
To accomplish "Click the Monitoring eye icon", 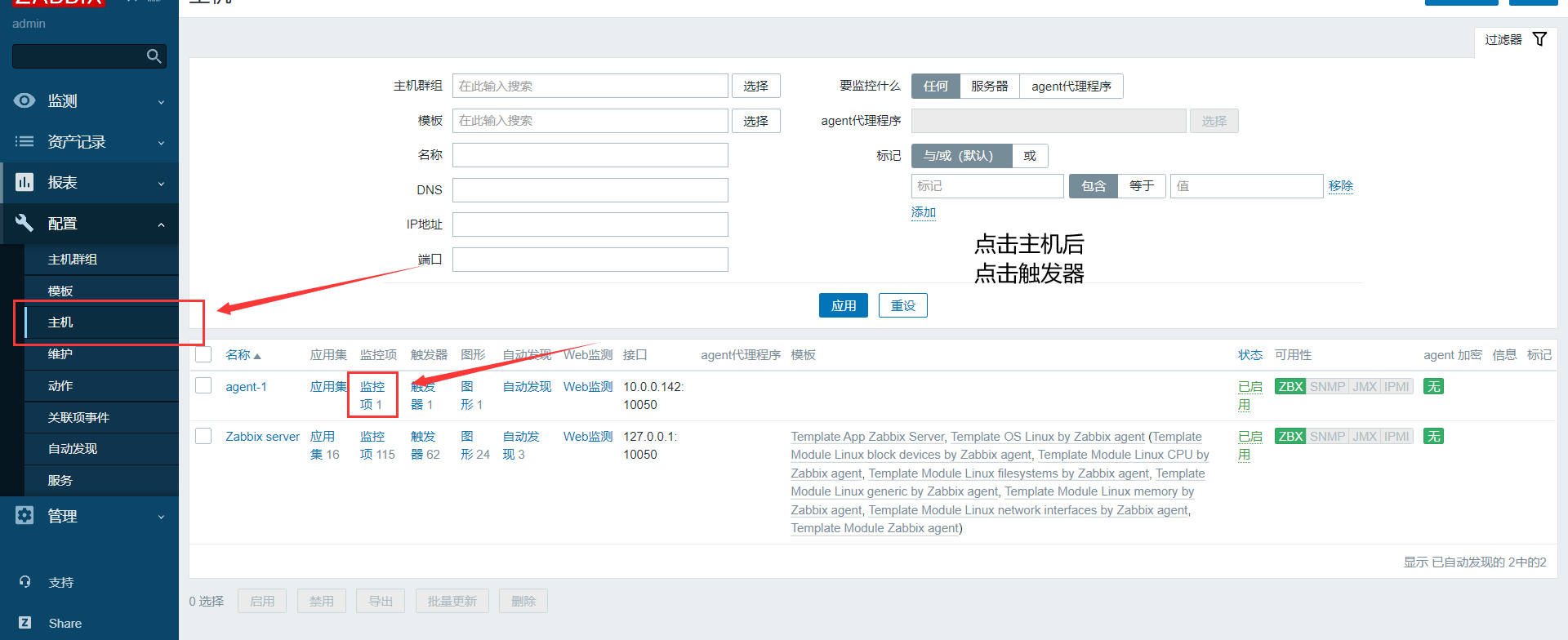I will click(24, 100).
